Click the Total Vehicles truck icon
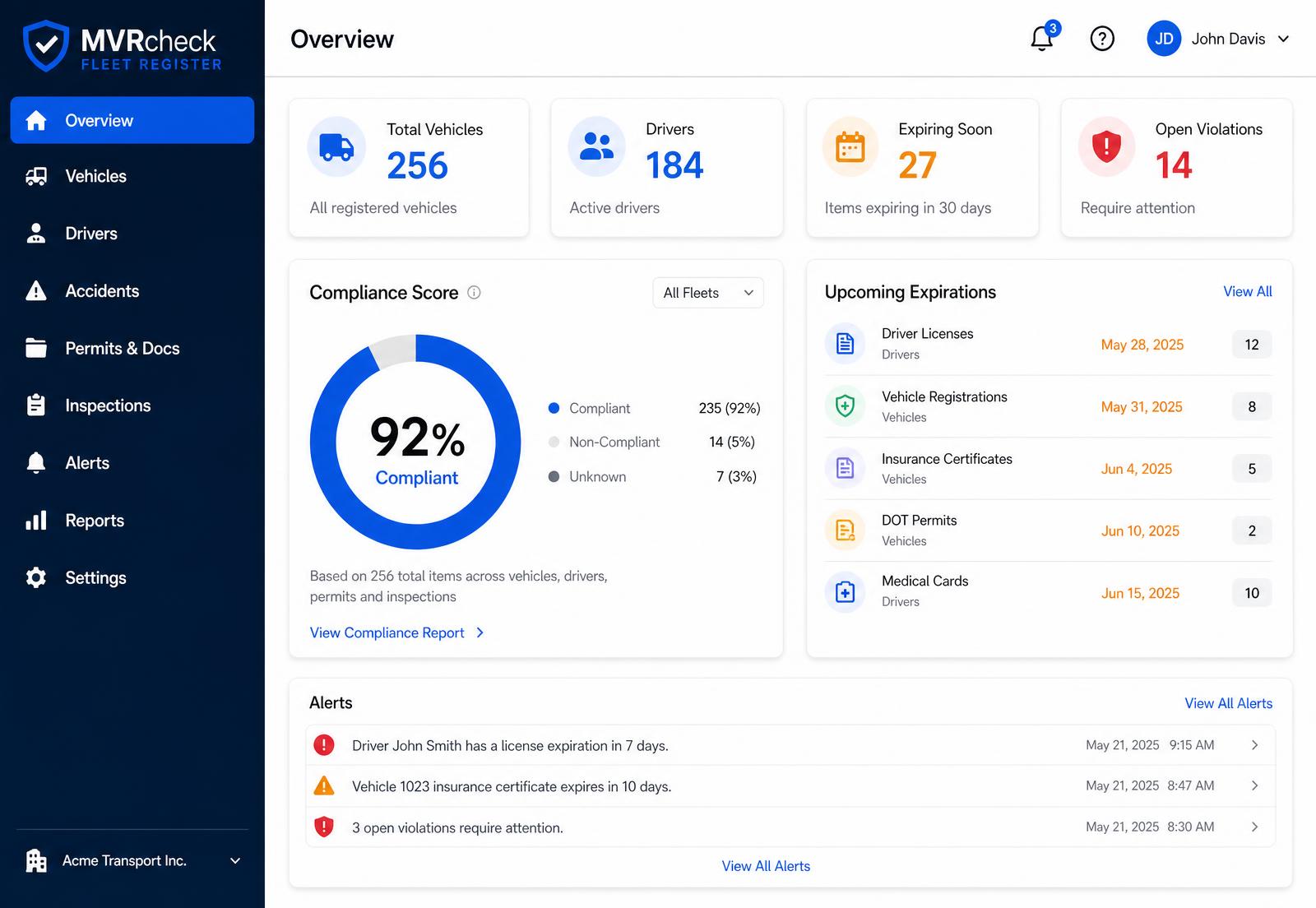Screen dimensions: 1316x908 click(336, 146)
